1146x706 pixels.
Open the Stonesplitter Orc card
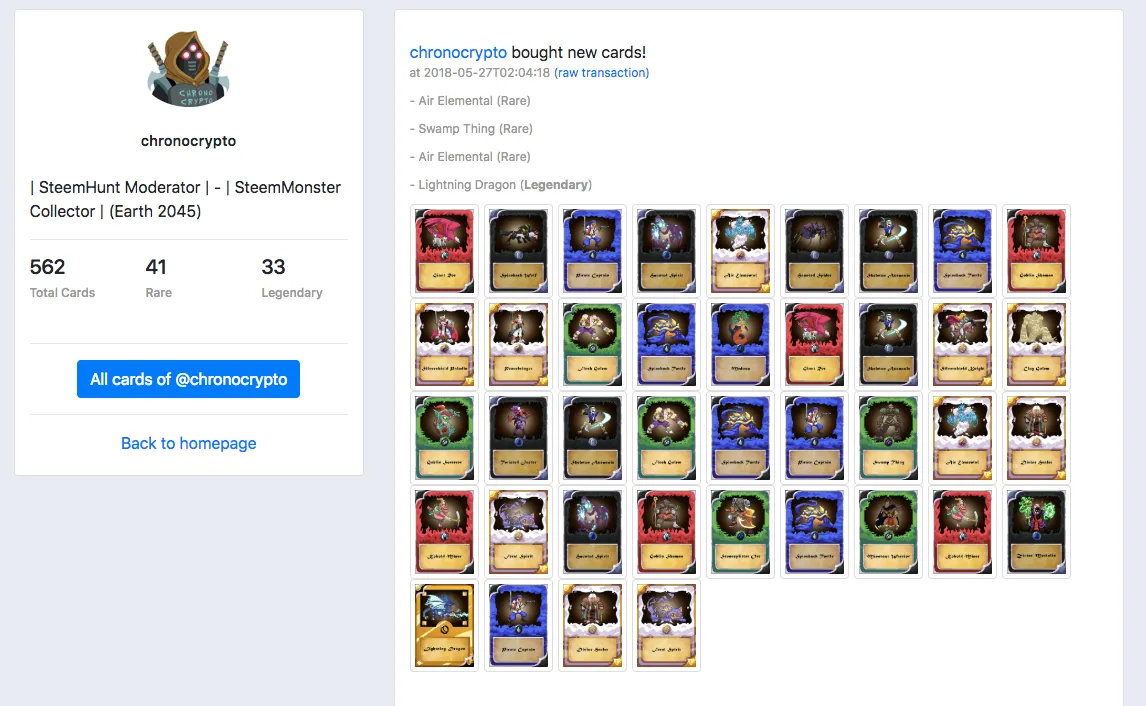tap(740, 532)
